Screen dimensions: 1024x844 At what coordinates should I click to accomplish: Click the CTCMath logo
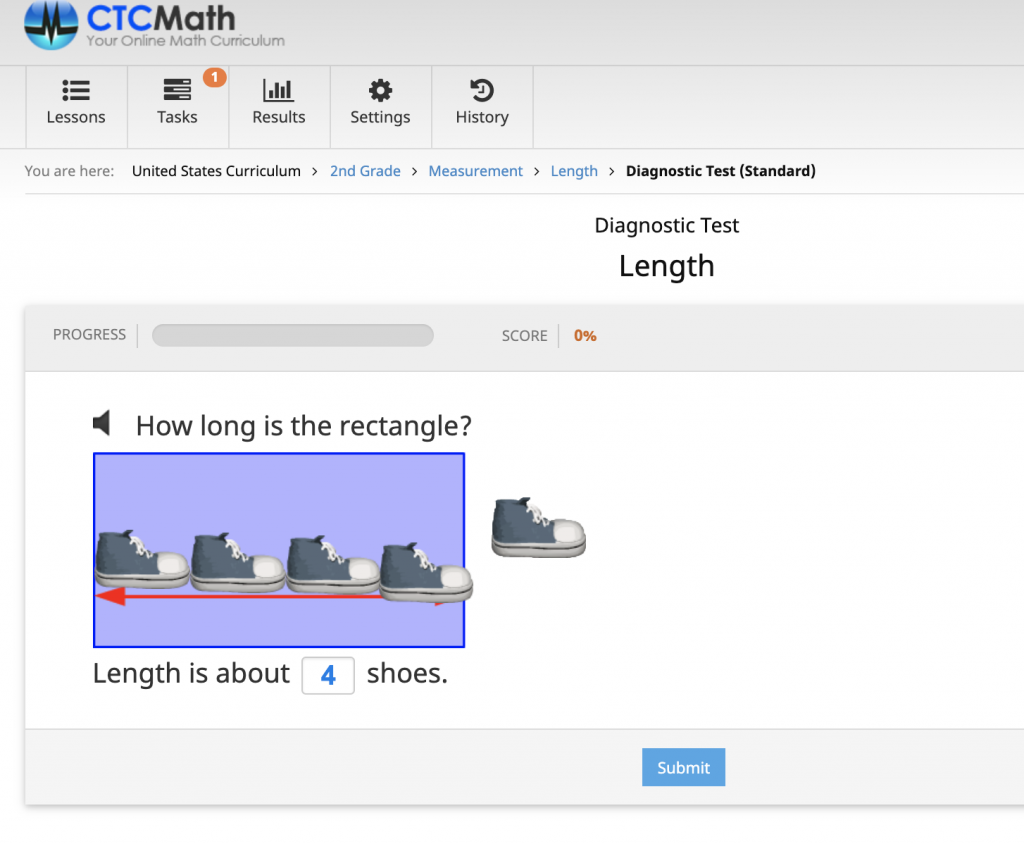[154, 25]
